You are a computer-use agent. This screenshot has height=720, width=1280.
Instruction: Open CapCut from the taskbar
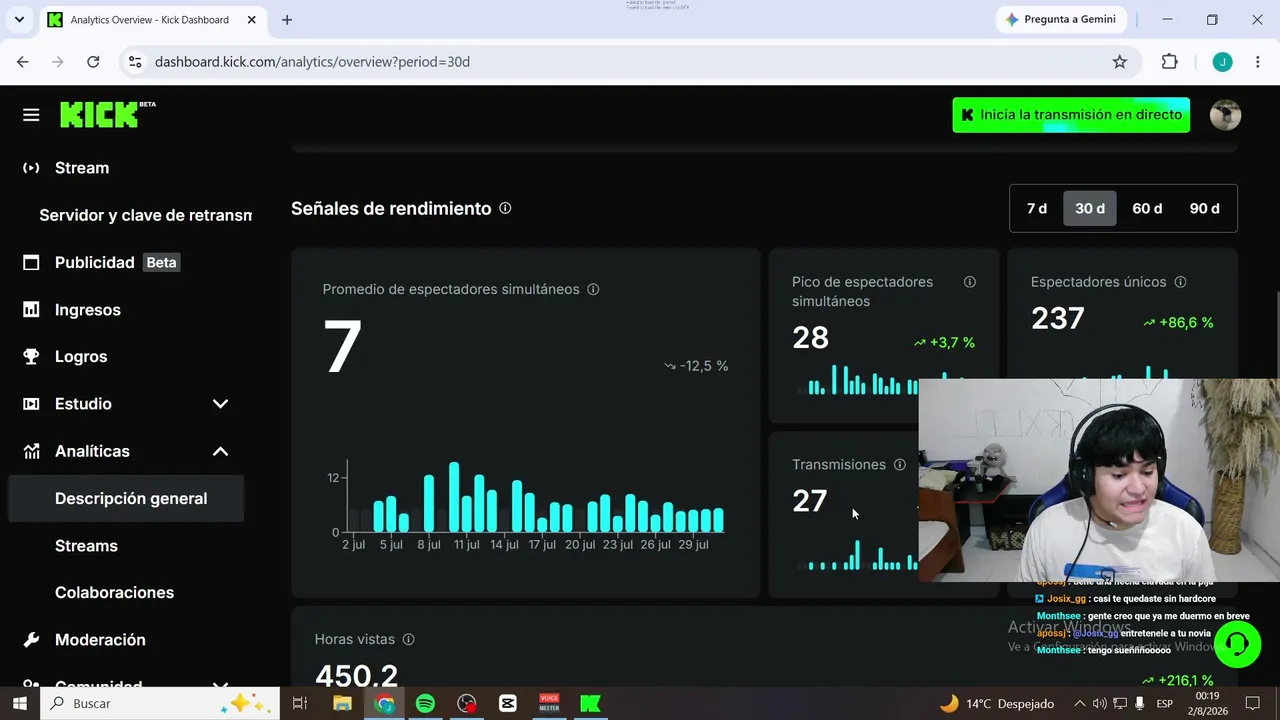[x=507, y=704]
